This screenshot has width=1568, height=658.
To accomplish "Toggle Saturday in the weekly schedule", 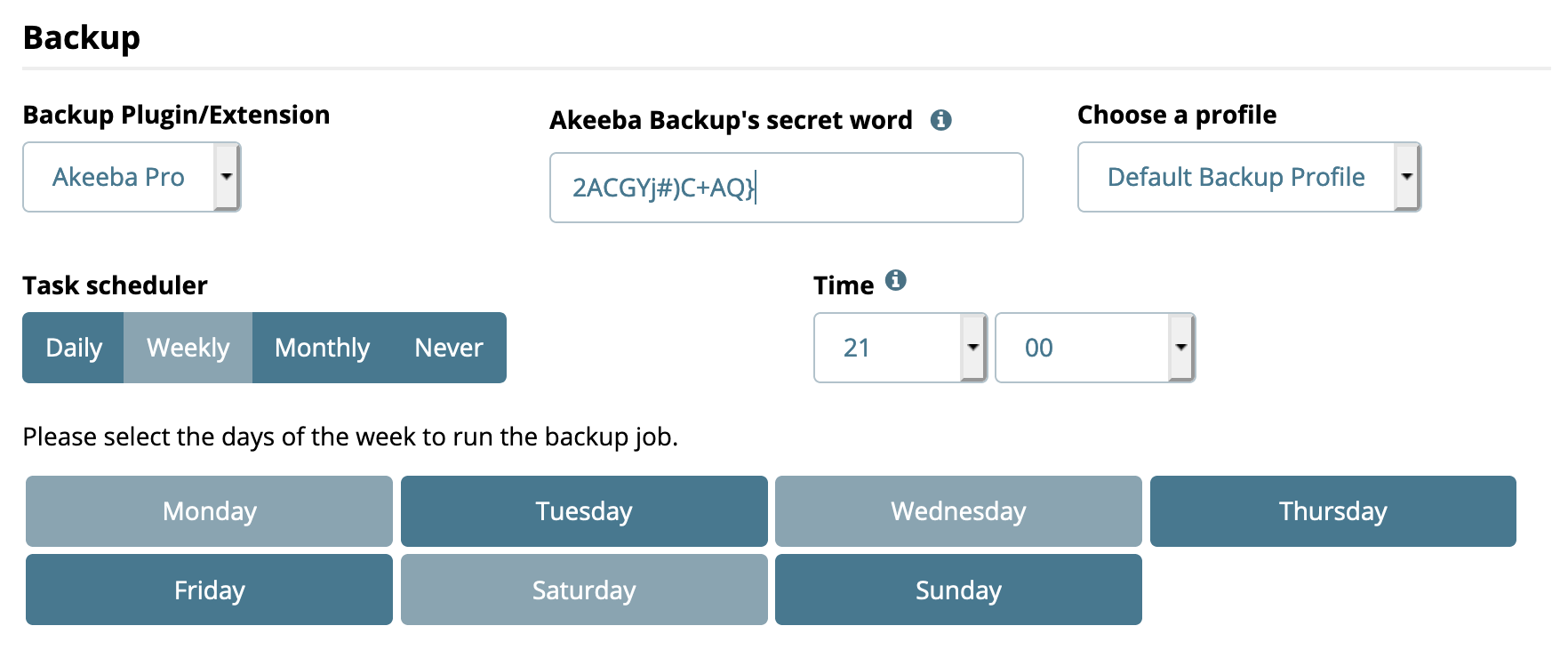I will click(x=584, y=590).
